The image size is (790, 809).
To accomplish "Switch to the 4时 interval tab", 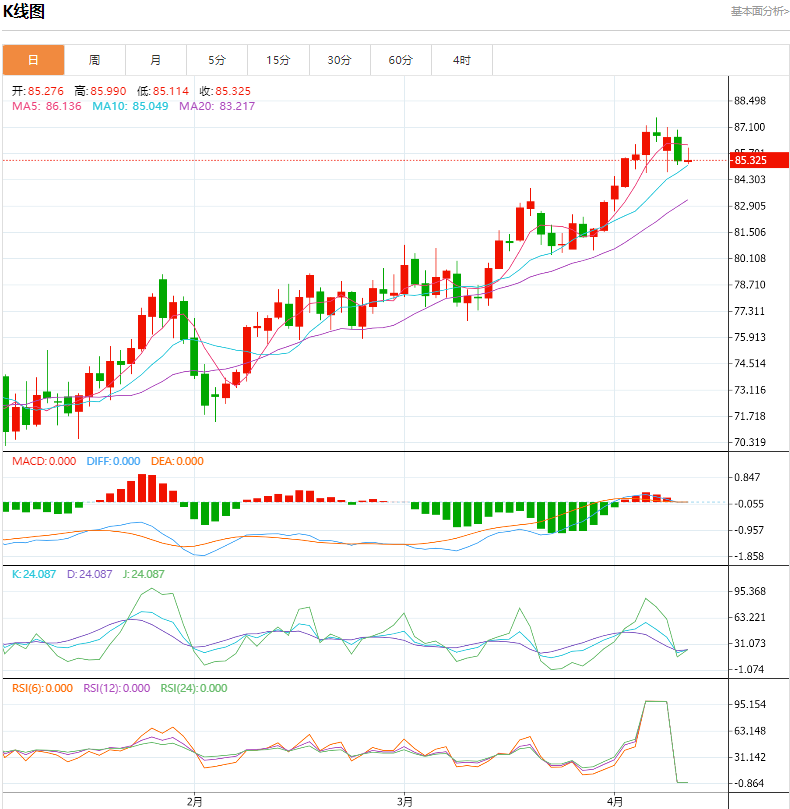I will 462,60.
